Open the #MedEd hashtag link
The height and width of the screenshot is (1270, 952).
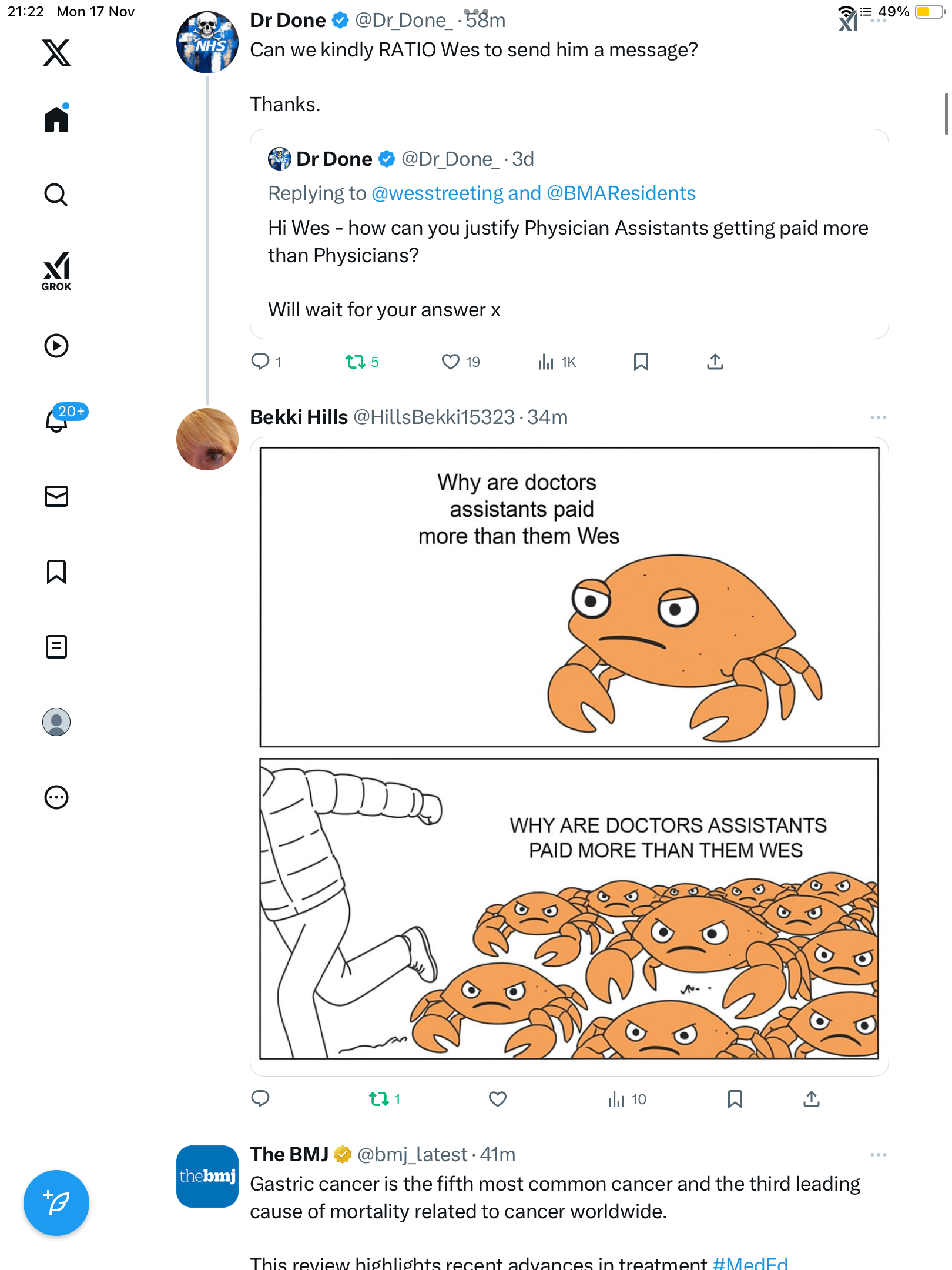(x=750, y=1263)
